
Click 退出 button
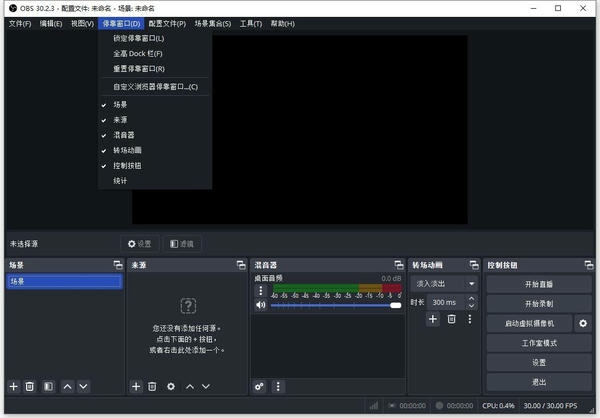coord(539,382)
